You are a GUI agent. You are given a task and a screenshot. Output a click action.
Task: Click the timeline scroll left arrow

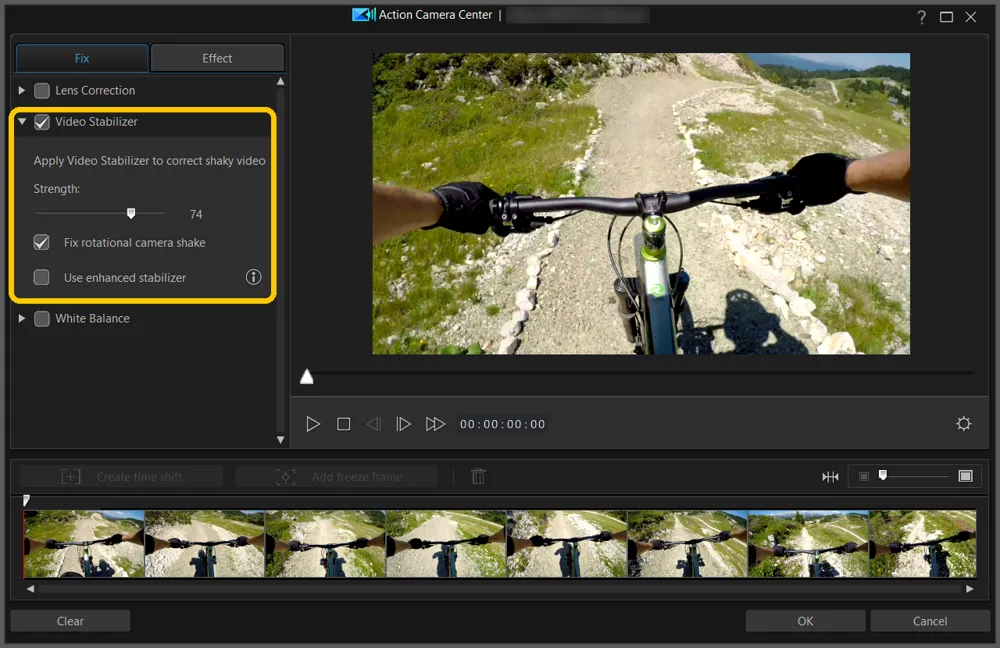(x=30, y=589)
